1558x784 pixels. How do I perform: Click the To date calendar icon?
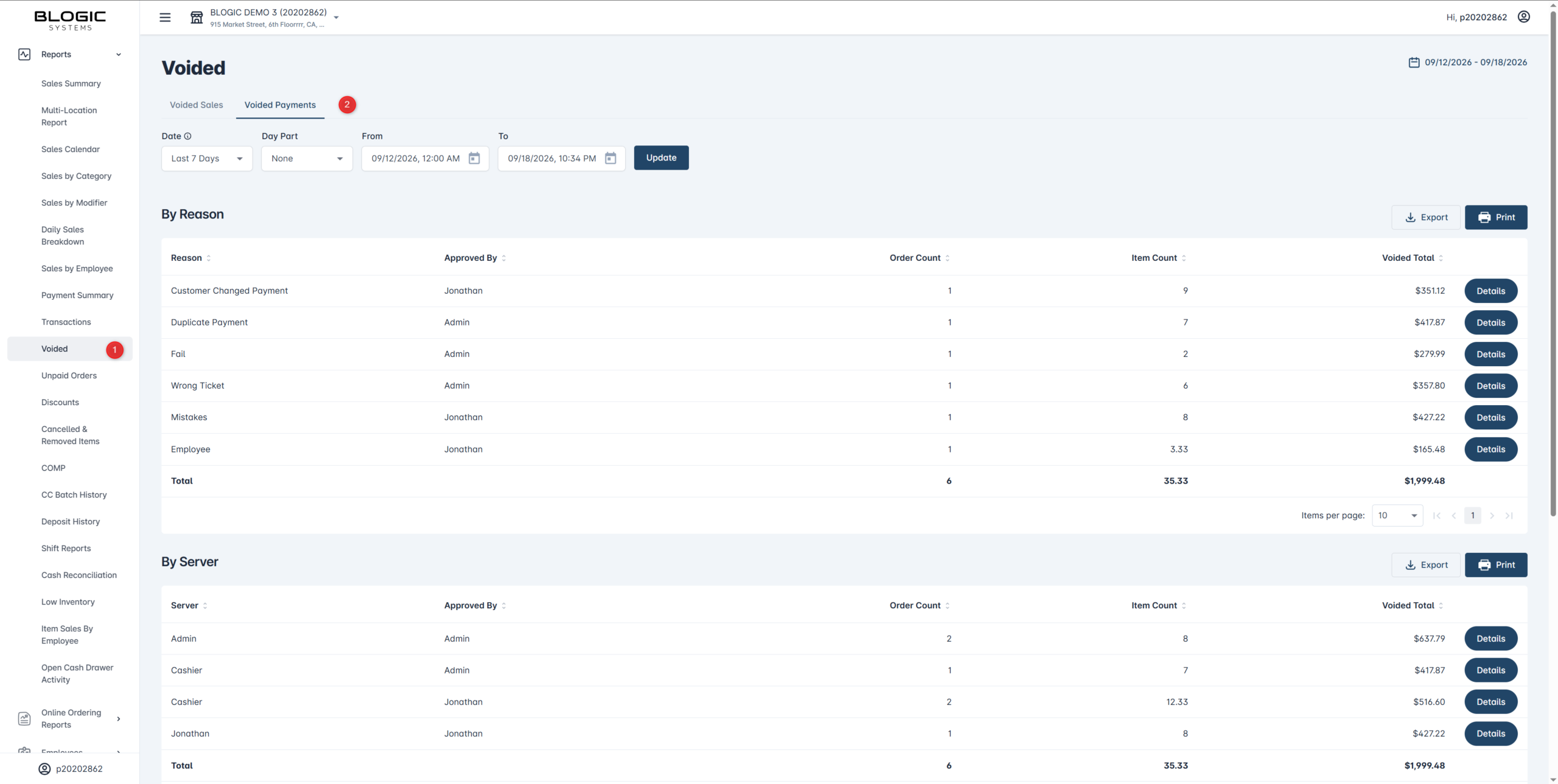click(610, 158)
